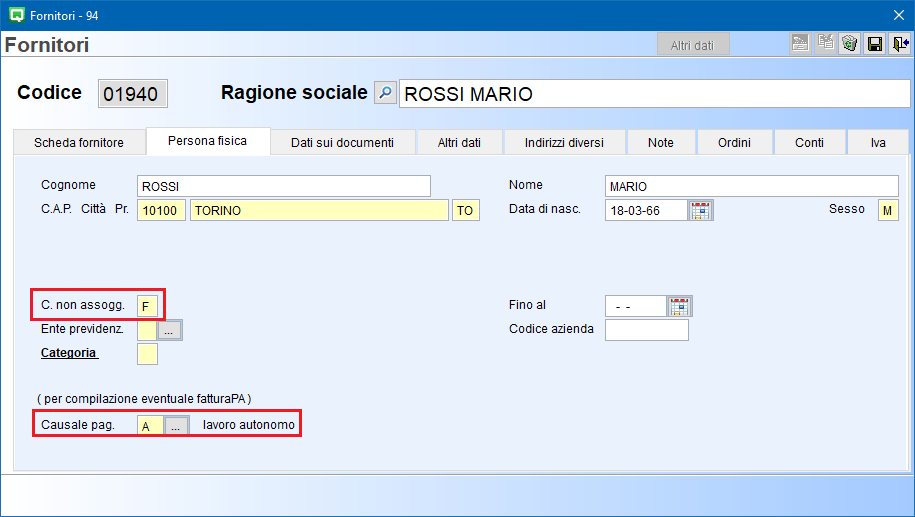Viewport: 915px width, 517px height.
Task: Click the C. non assogg. field
Action: pyautogui.click(x=147, y=306)
